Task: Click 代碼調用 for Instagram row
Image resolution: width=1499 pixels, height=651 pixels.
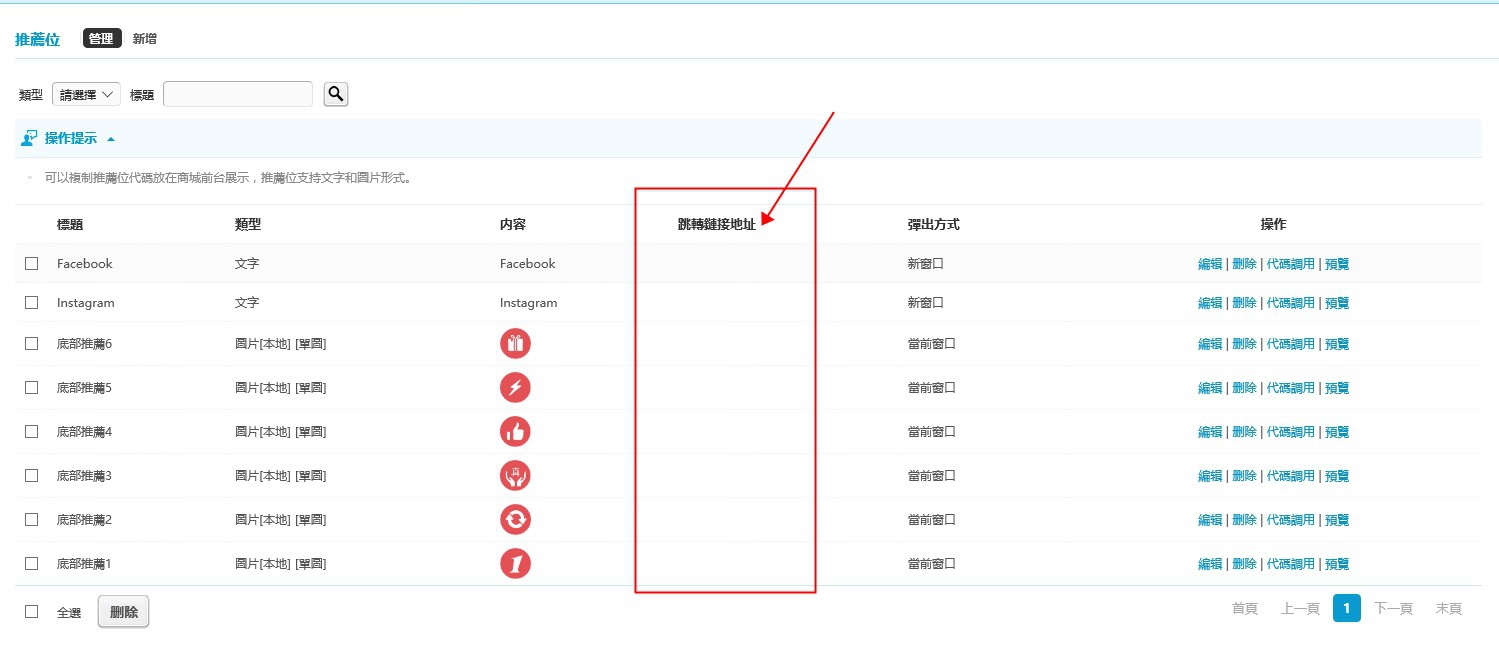Action: (1291, 303)
